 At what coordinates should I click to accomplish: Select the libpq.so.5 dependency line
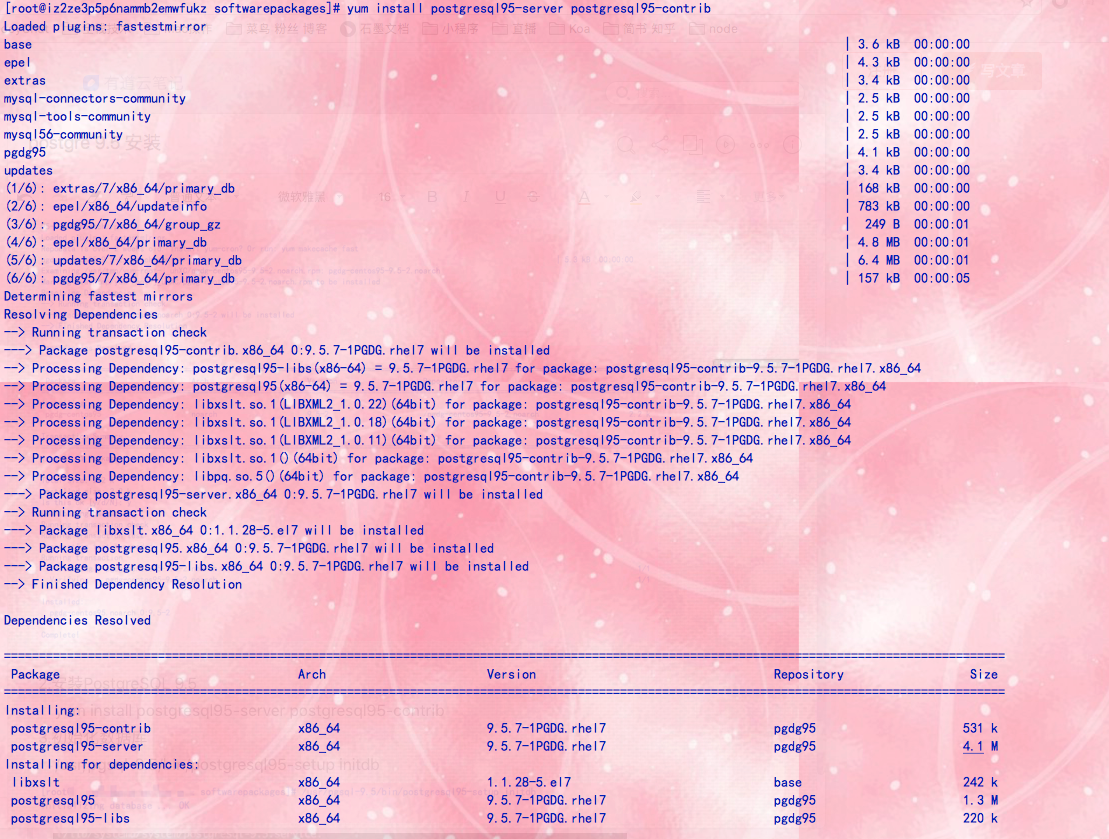pyautogui.click(x=371, y=477)
